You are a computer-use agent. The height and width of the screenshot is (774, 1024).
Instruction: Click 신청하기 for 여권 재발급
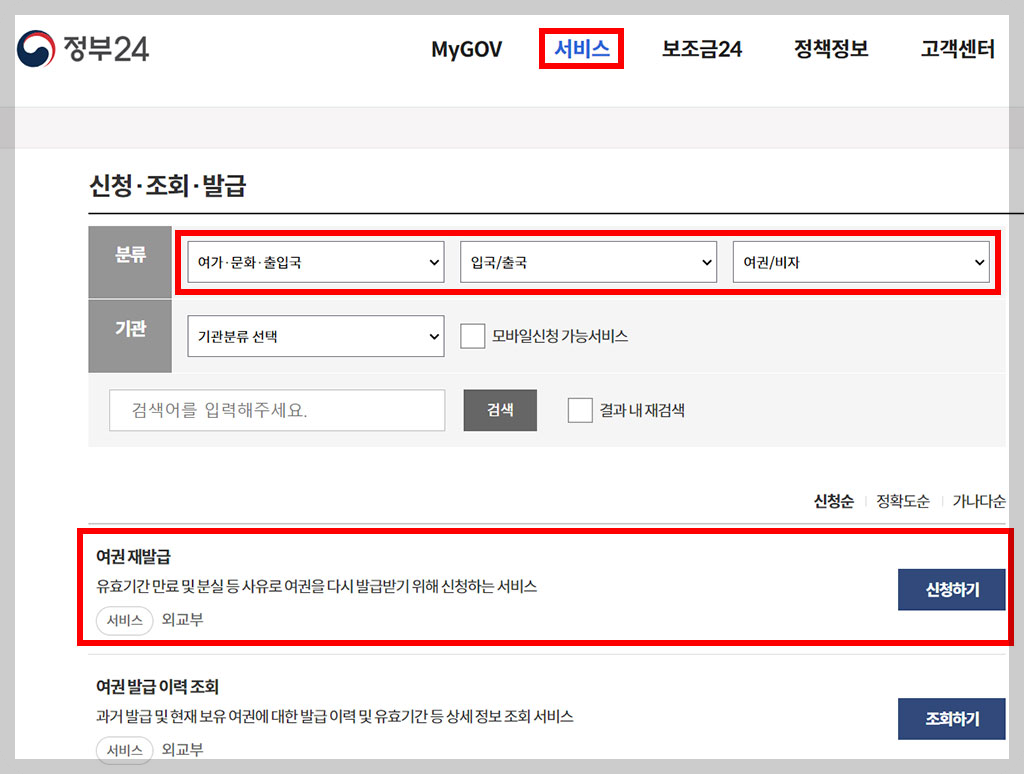[951, 589]
